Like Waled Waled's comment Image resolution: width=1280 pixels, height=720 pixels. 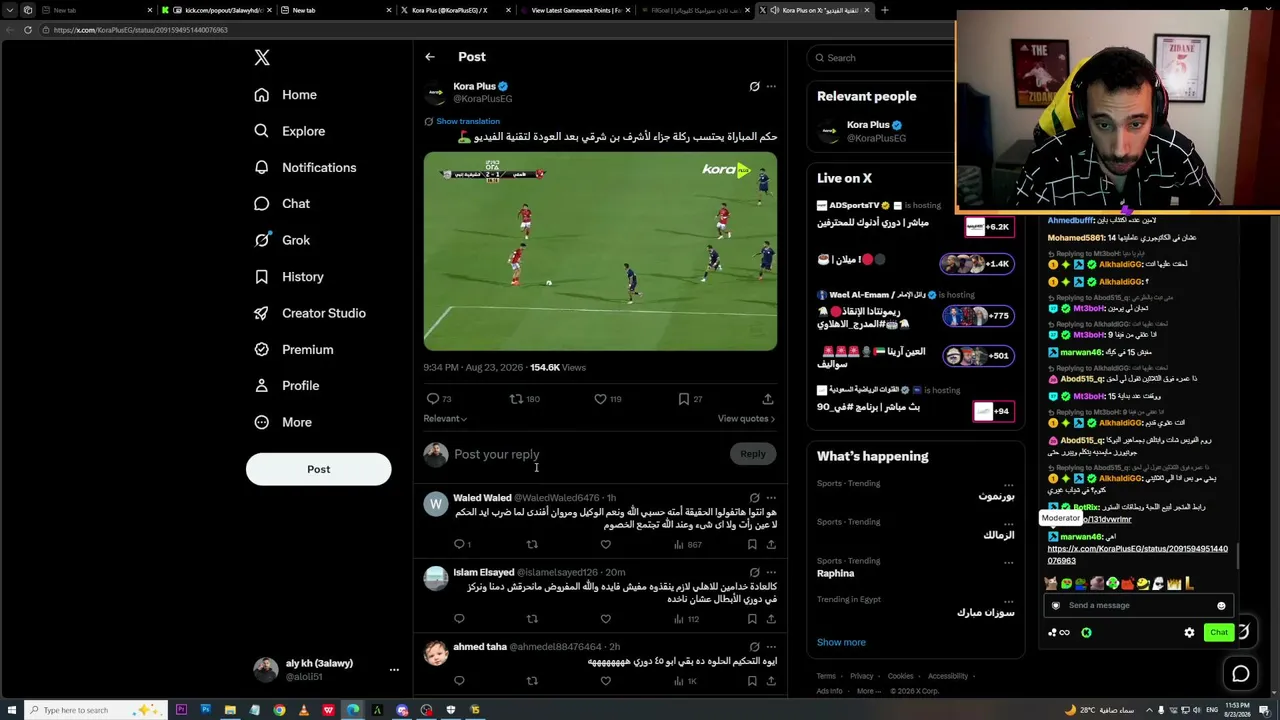coord(605,545)
